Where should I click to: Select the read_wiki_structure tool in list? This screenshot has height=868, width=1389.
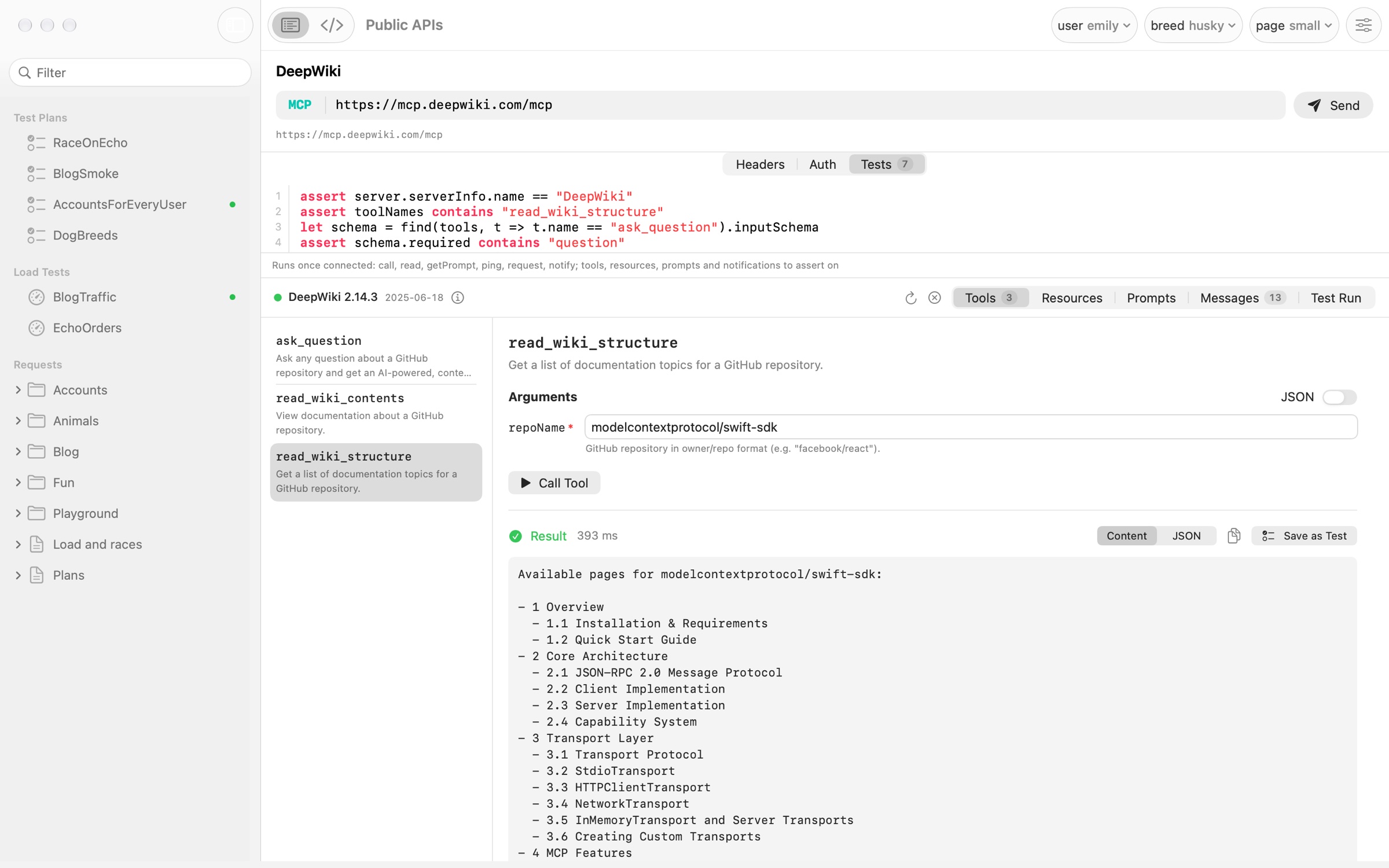376,472
